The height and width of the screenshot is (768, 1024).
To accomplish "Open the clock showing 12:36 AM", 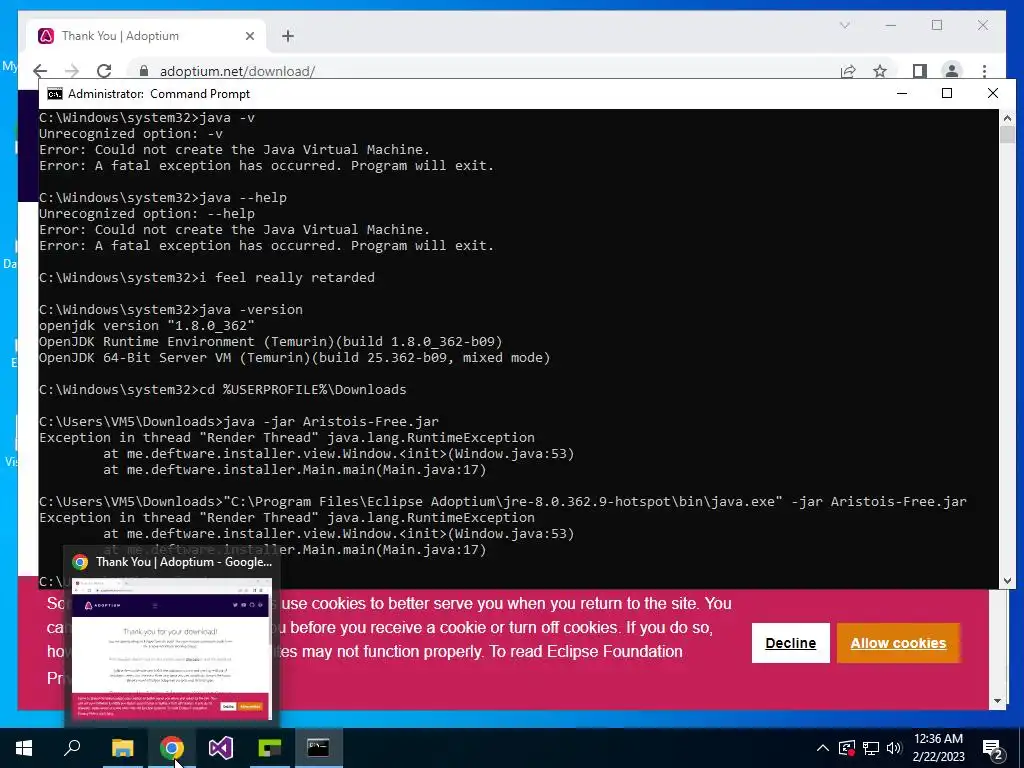I will (938, 748).
